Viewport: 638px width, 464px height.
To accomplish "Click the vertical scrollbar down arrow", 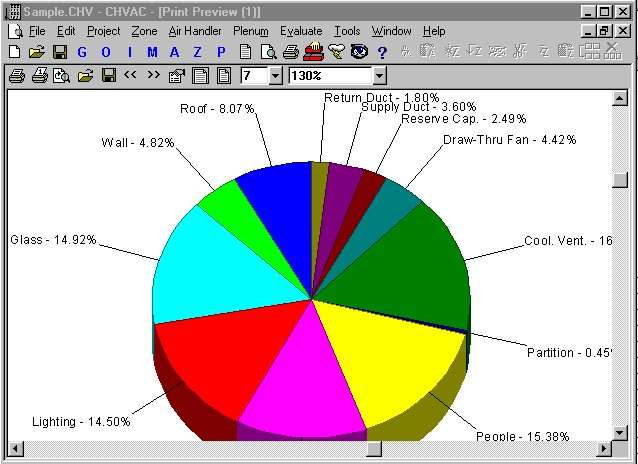I will tap(619, 431).
